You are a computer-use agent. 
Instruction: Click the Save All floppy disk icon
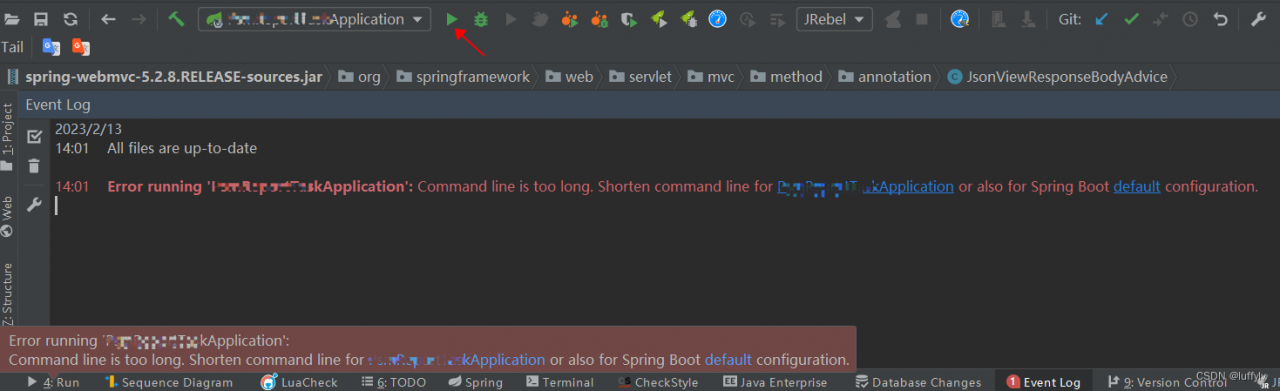tap(41, 18)
